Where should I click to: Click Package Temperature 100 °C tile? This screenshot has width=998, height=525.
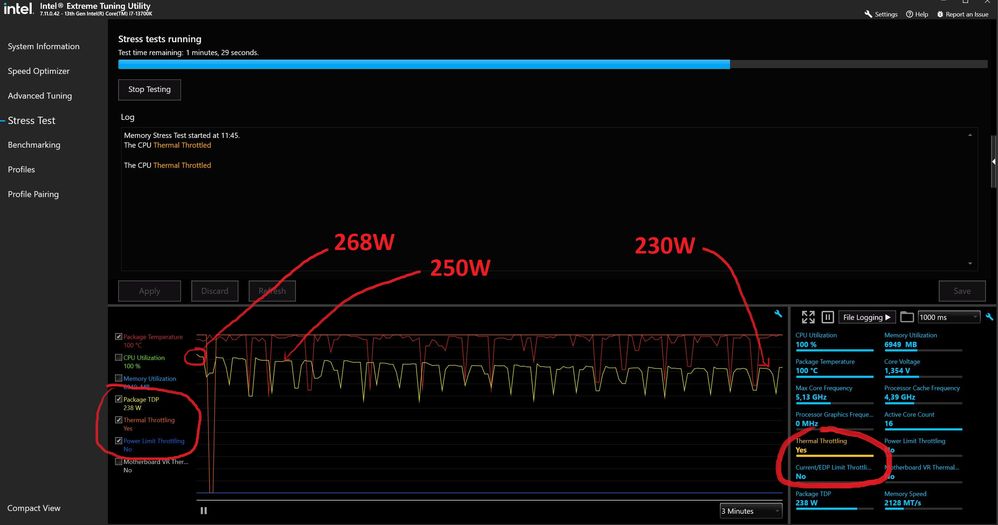click(x=834, y=367)
